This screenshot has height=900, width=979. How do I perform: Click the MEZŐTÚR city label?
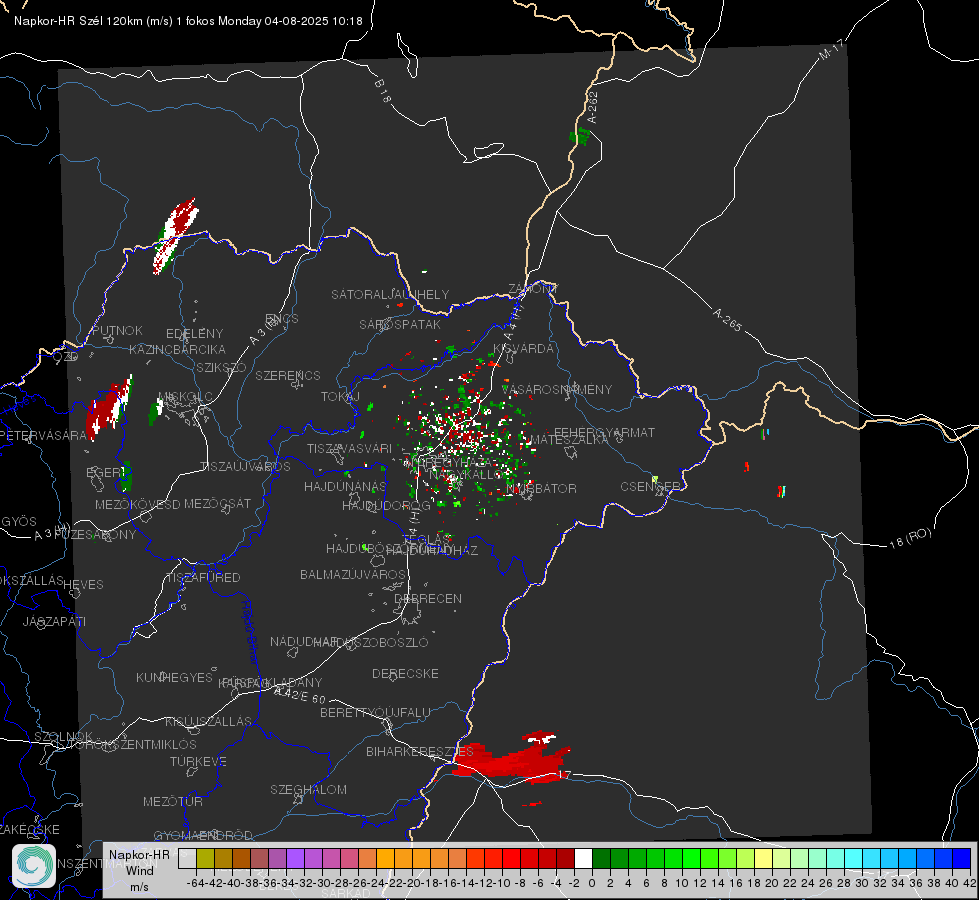tap(173, 802)
